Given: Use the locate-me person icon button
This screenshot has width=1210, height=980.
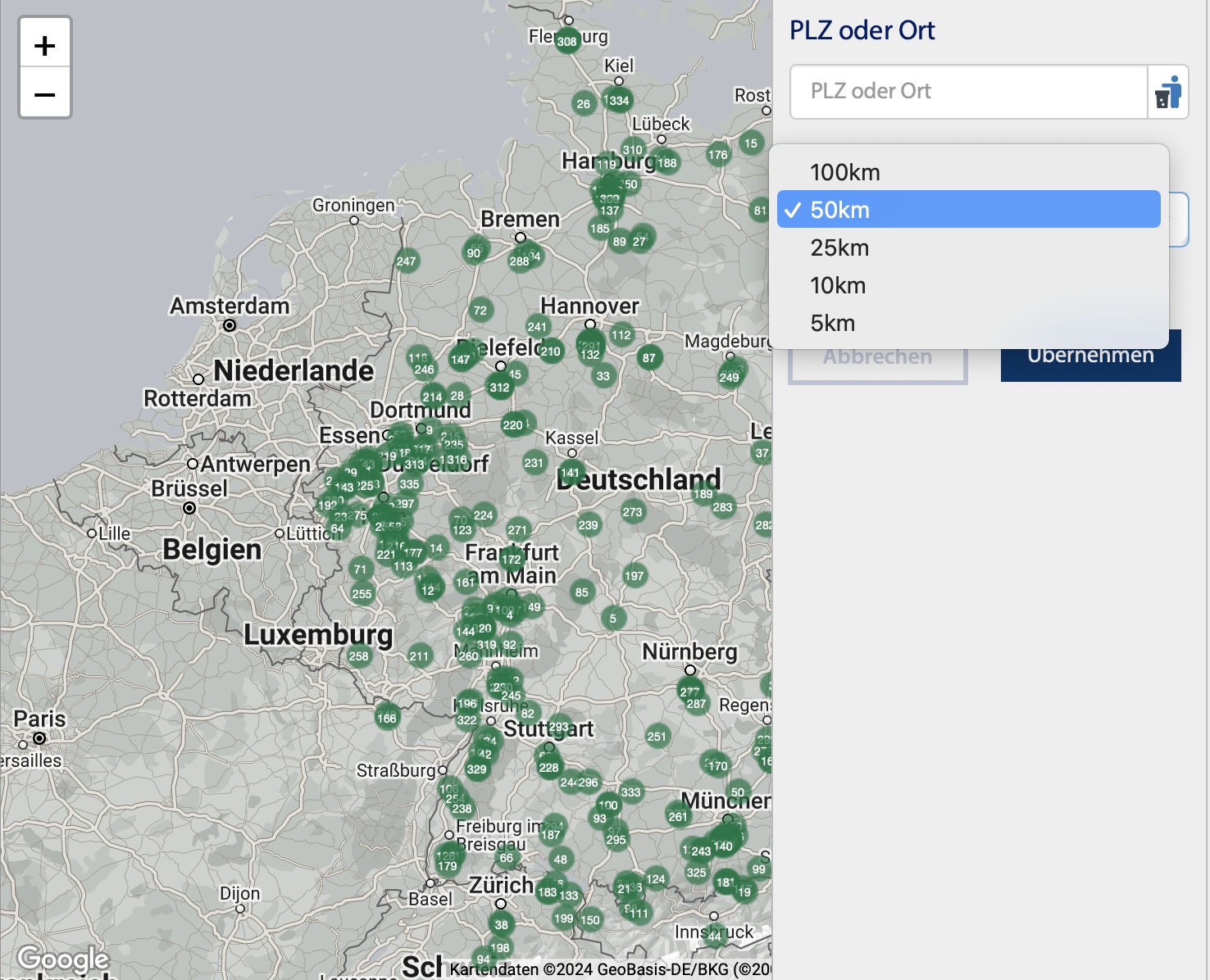Looking at the screenshot, I should tap(1168, 92).
